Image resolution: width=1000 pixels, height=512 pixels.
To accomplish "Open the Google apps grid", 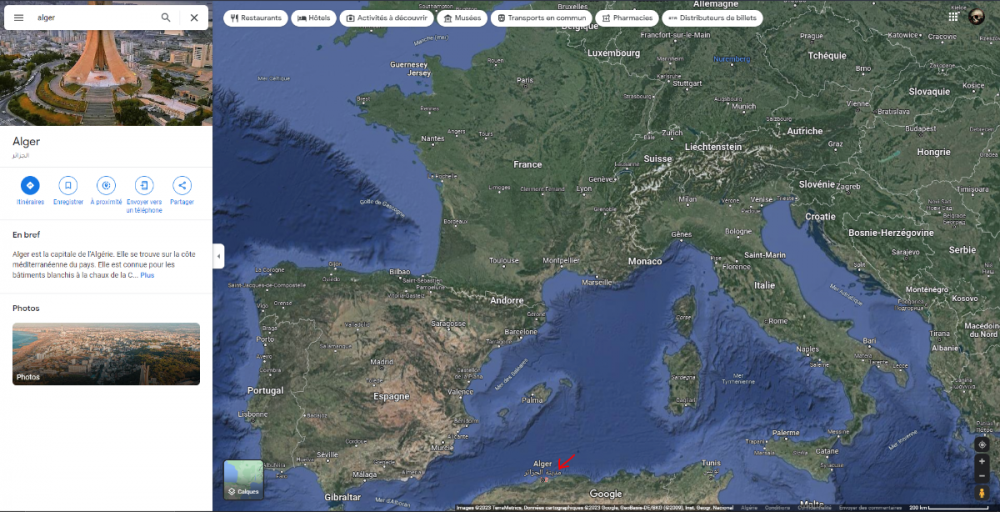I will pos(951,17).
